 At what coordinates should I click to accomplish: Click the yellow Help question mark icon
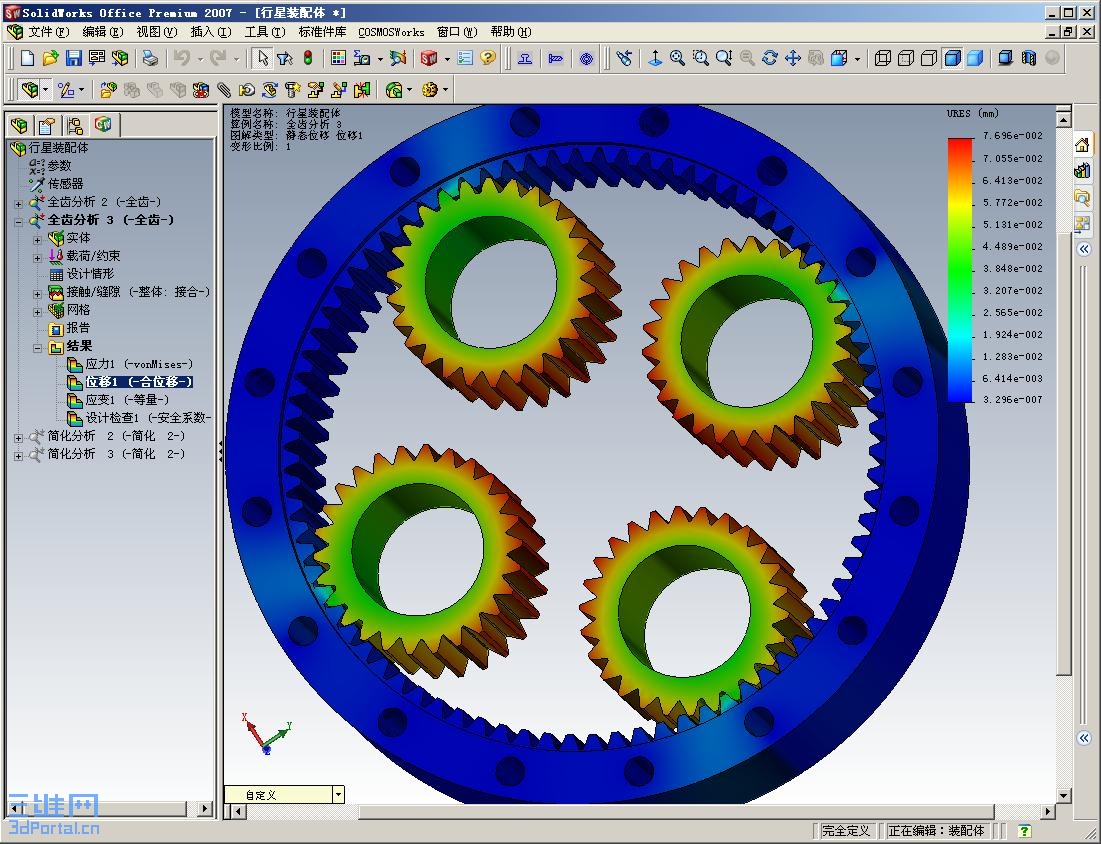click(x=488, y=58)
